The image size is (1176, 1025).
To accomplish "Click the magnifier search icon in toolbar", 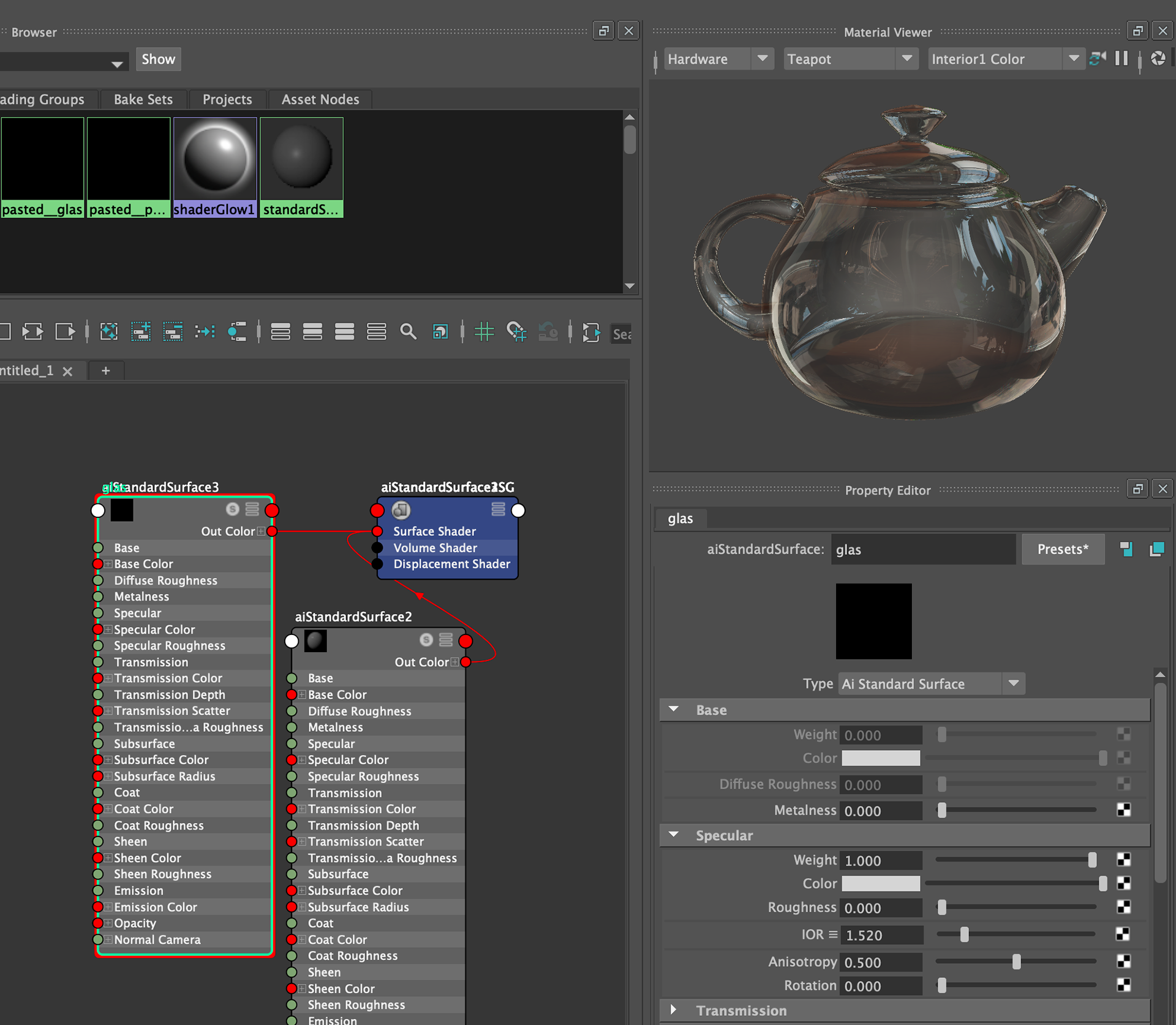I will coord(408,332).
